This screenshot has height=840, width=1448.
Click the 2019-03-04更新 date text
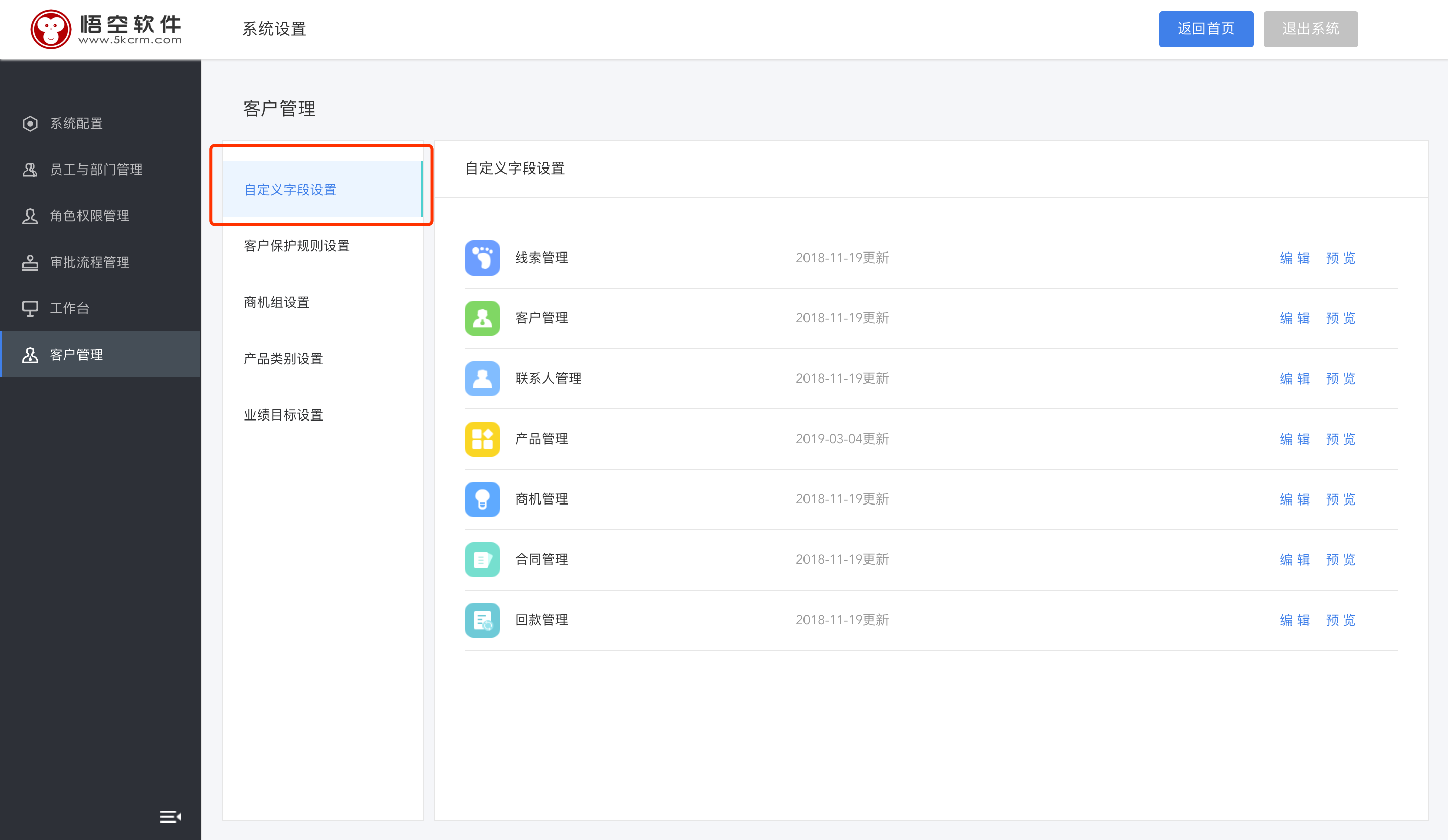pyautogui.click(x=842, y=439)
